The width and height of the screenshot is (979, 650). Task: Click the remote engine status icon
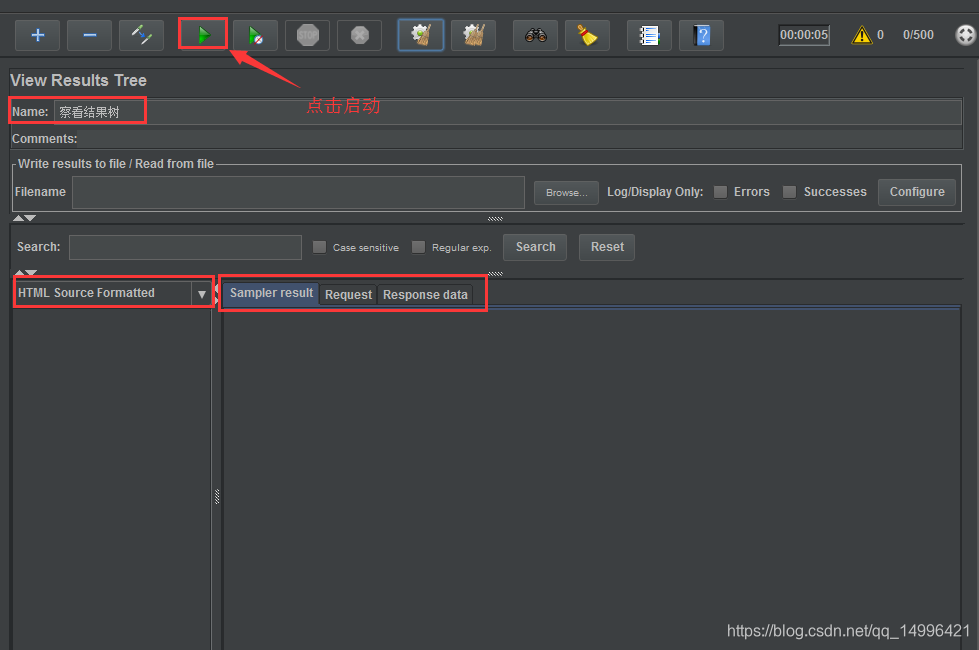965,35
